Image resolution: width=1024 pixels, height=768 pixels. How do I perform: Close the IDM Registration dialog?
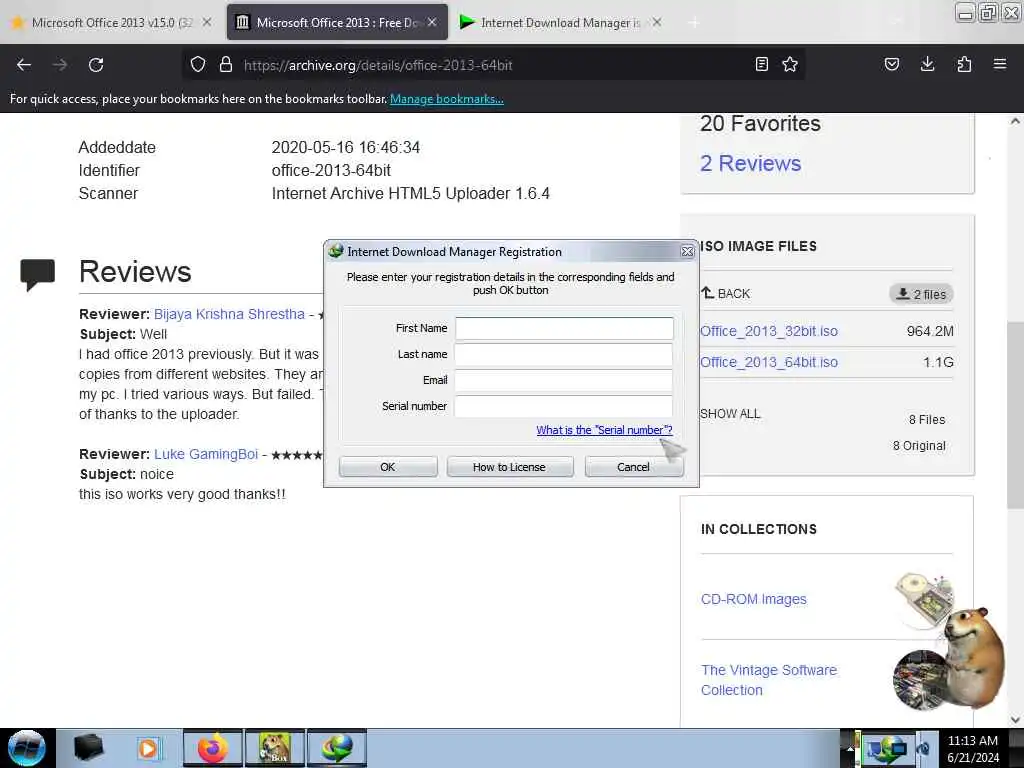(687, 251)
